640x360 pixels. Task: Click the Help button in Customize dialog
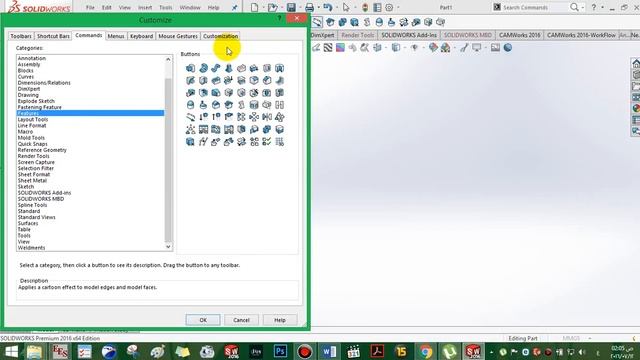(x=280, y=320)
